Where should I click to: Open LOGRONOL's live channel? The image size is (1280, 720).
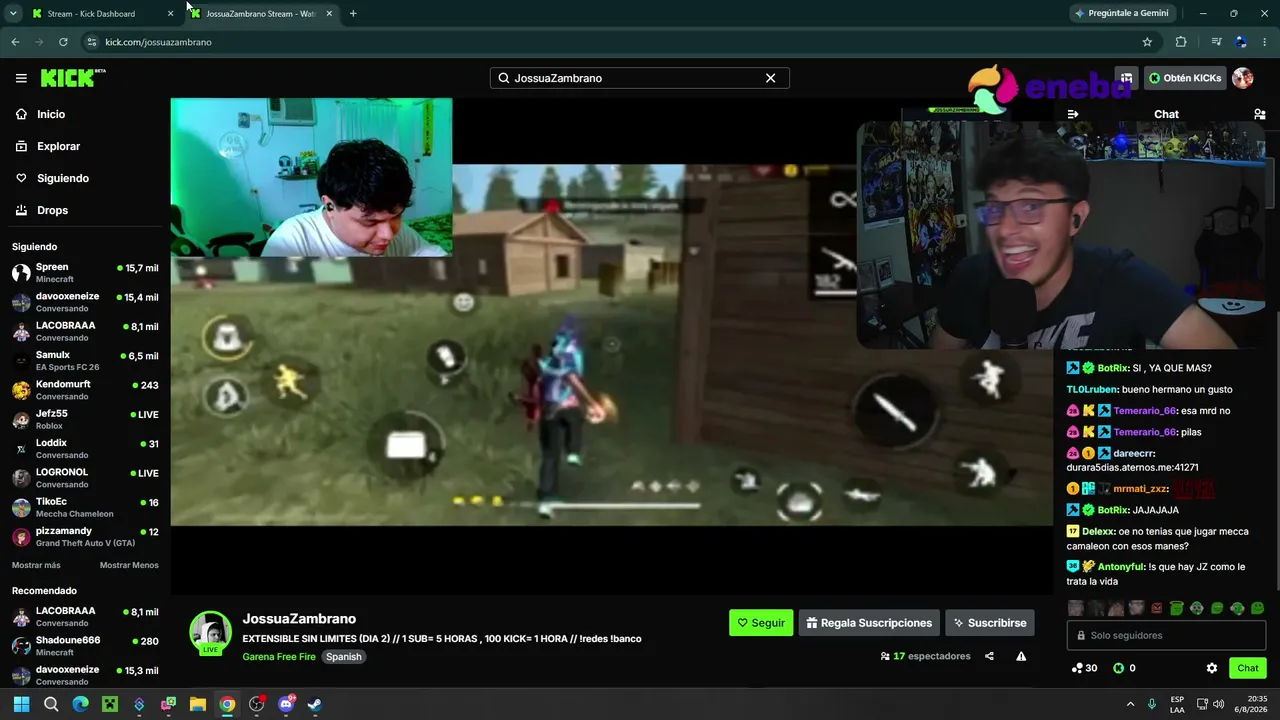click(85, 478)
